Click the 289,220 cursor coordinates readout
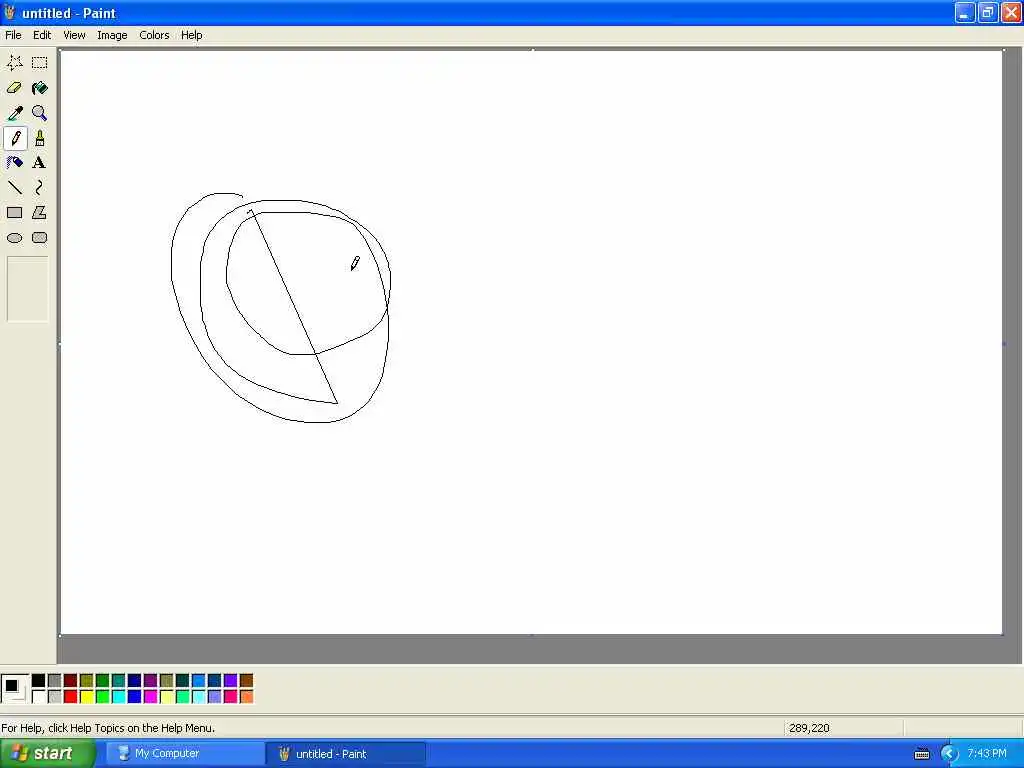Screen dimensions: 1024x768 point(809,728)
